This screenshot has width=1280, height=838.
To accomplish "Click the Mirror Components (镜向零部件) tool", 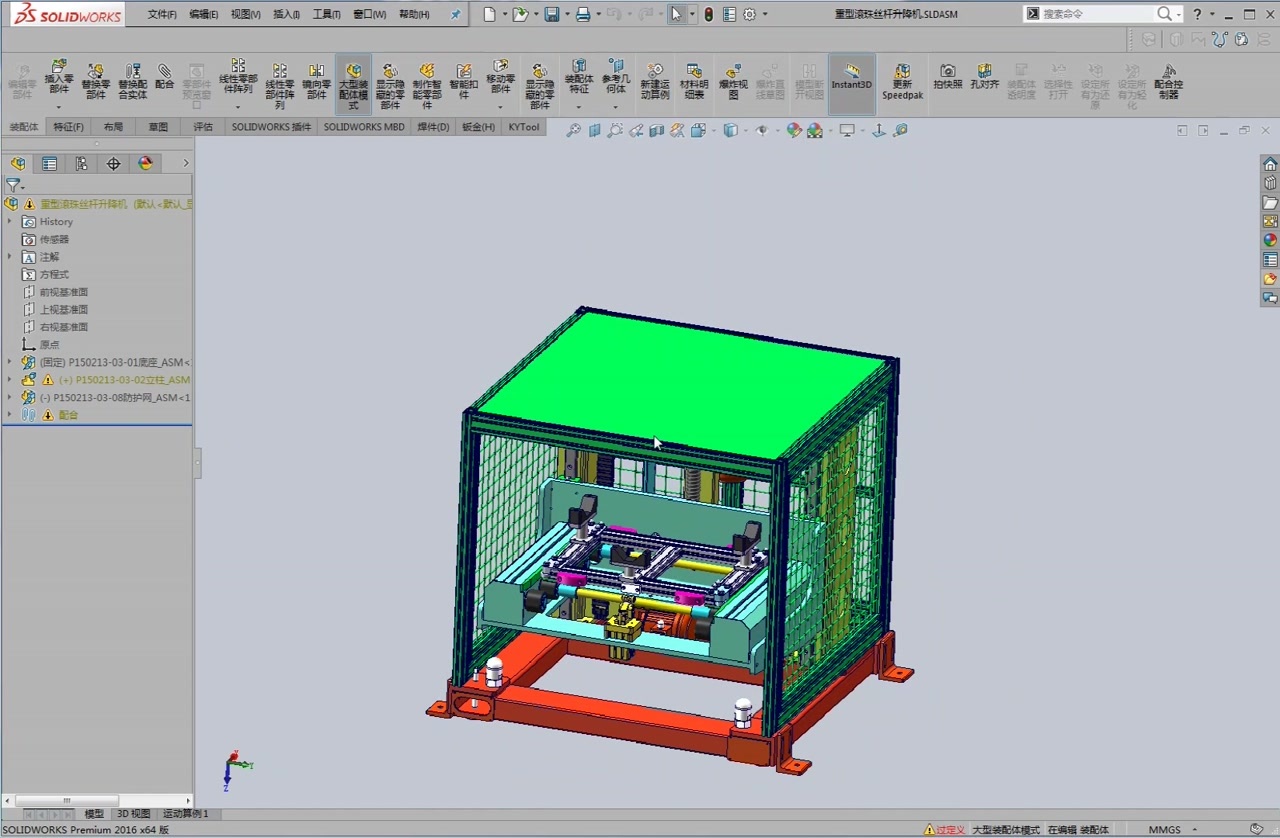I will pyautogui.click(x=317, y=80).
